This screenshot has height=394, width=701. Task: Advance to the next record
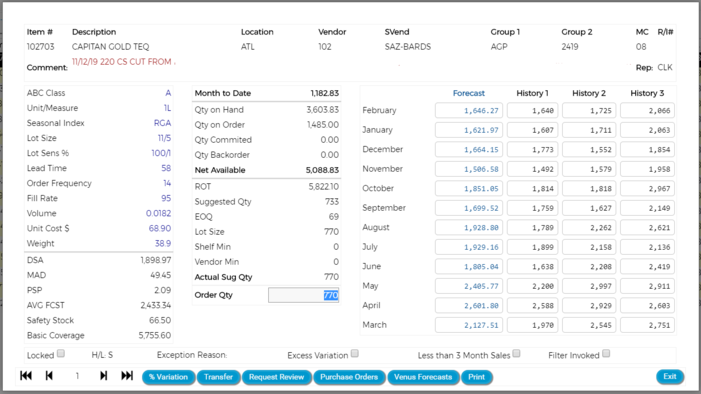[103, 376]
